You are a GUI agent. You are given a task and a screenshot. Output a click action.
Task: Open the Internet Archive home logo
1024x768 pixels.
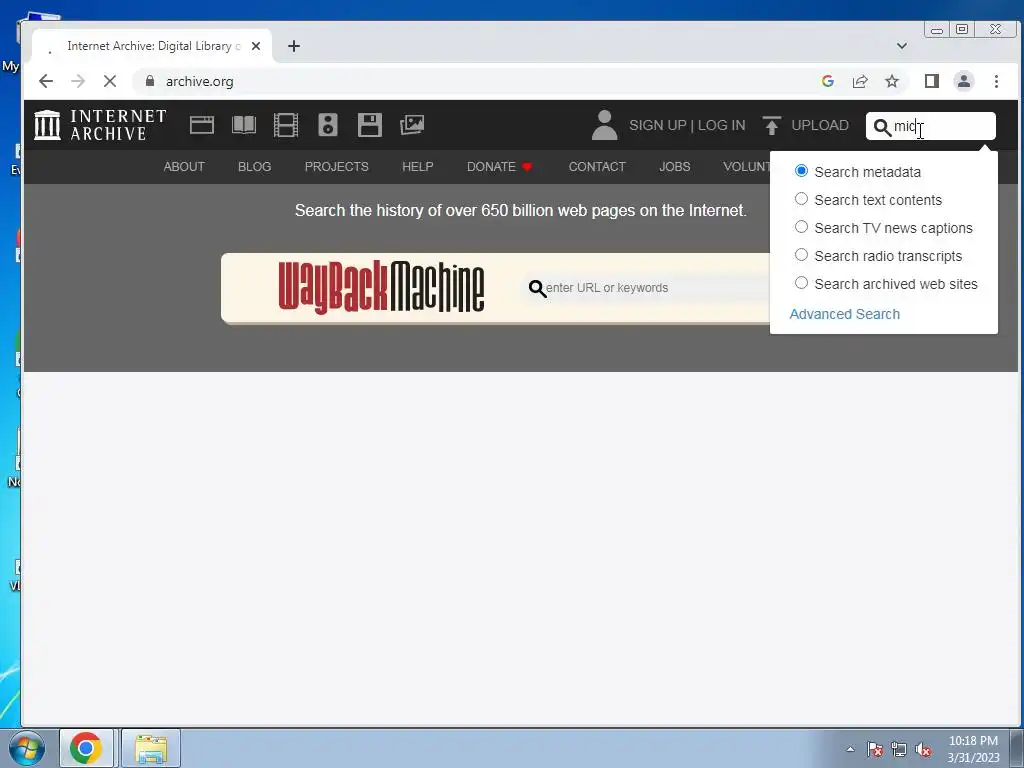pyautogui.click(x=100, y=125)
